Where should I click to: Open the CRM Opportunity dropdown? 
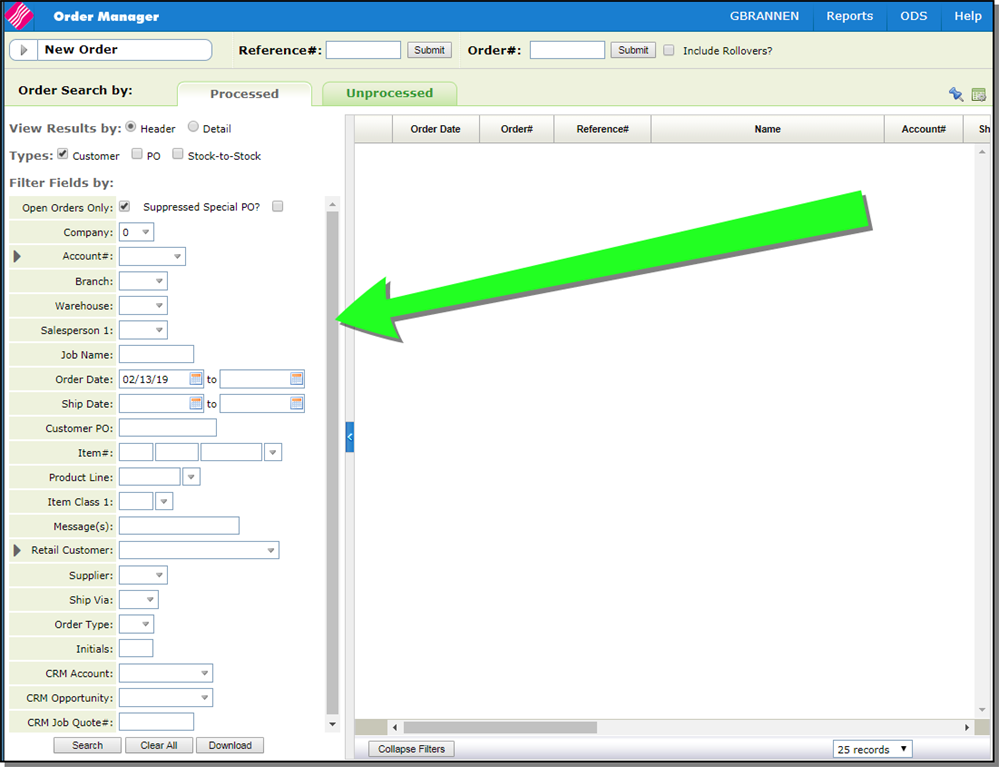166,698
